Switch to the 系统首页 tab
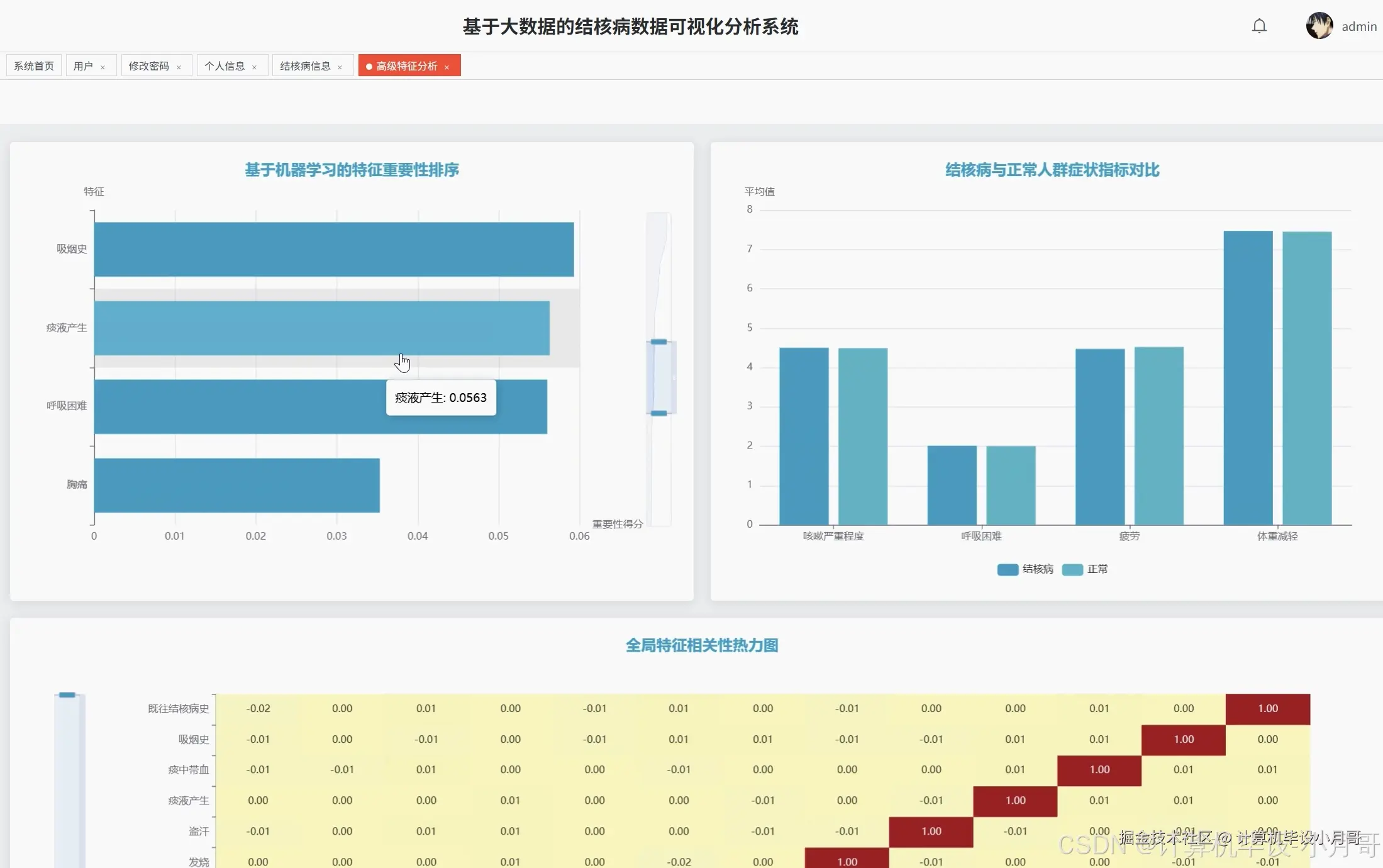This screenshot has height=868, width=1383. tap(34, 66)
